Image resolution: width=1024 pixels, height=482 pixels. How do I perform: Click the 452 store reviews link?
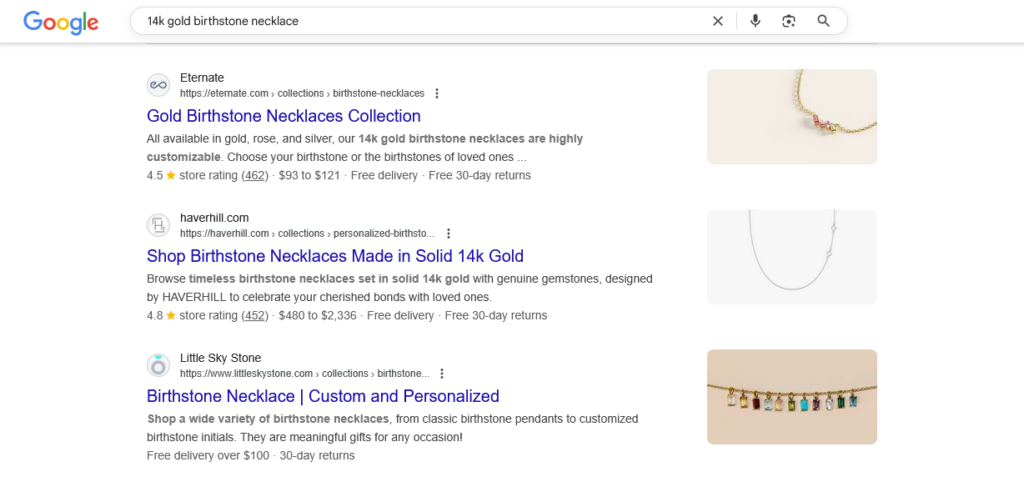(x=256, y=315)
